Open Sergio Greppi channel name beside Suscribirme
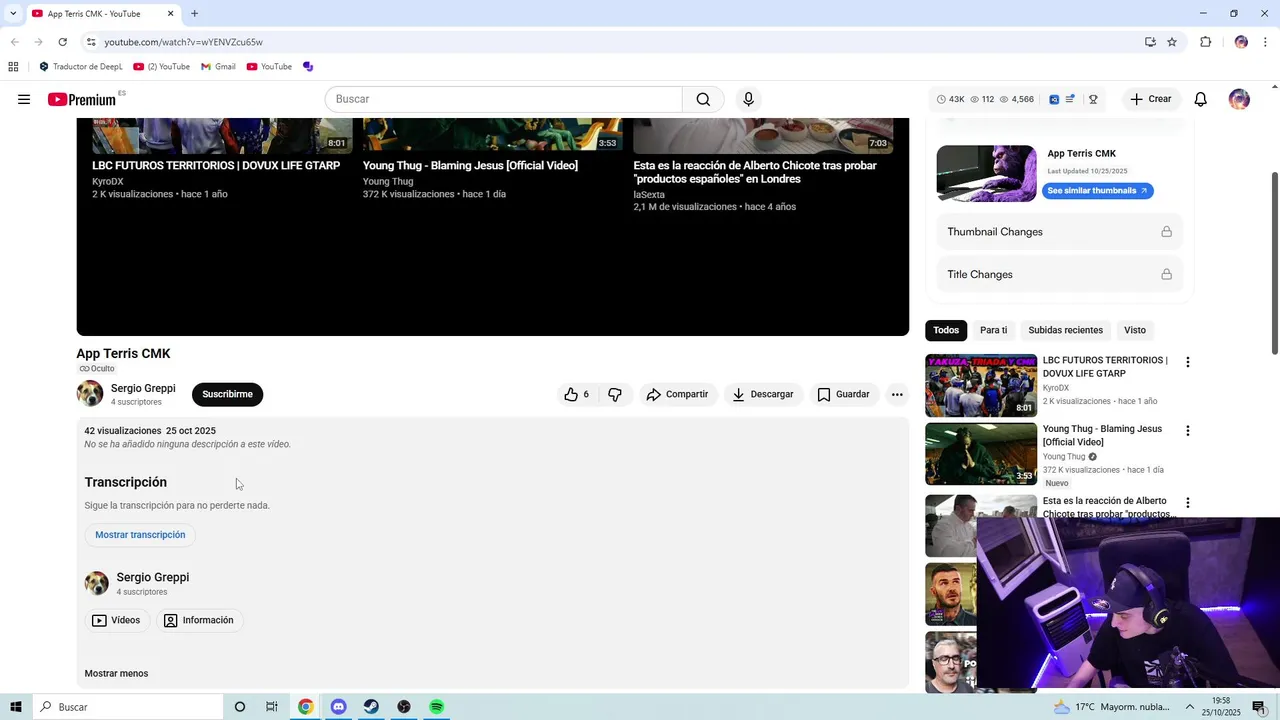 click(143, 388)
